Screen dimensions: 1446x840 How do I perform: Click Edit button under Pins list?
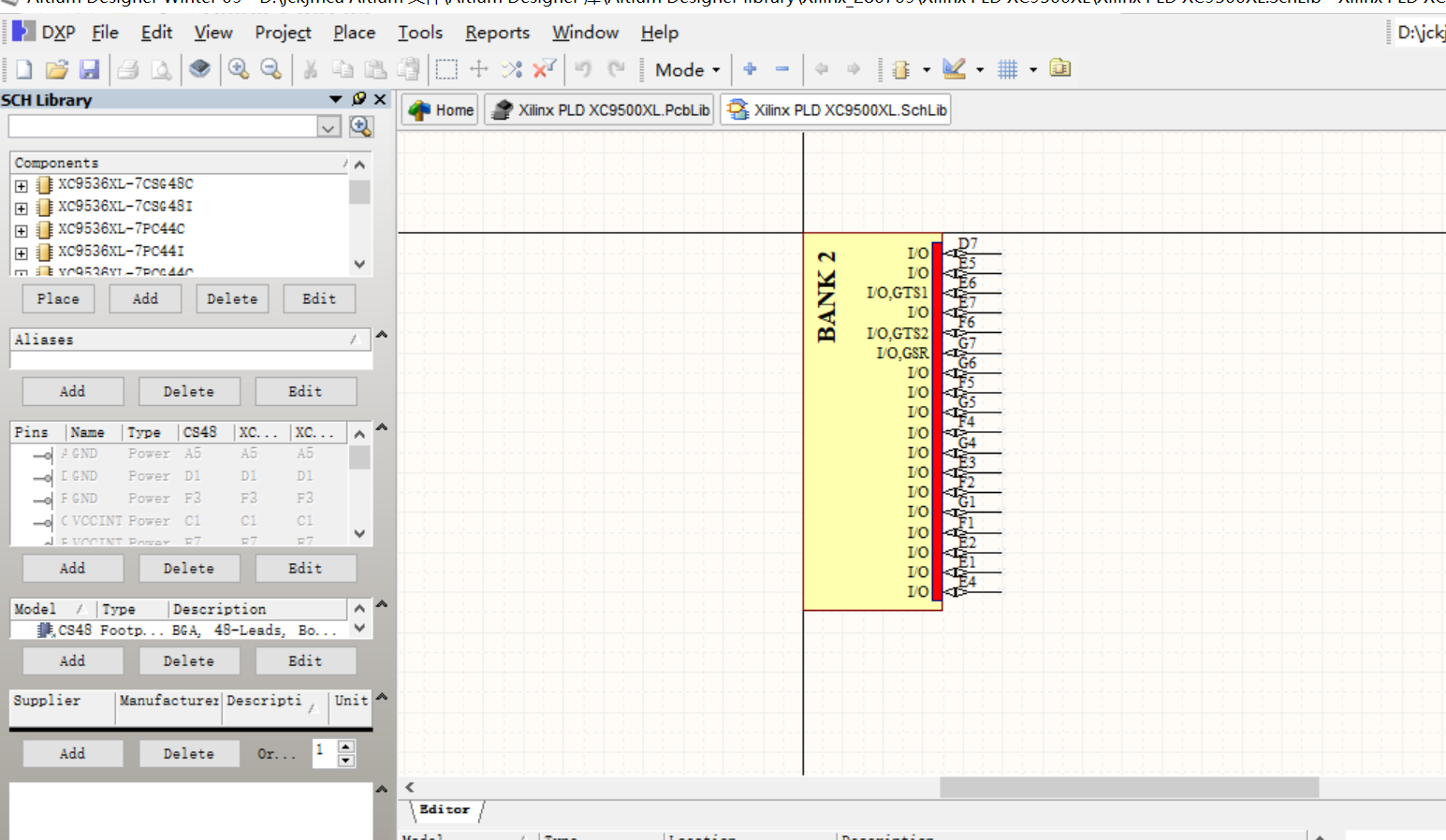tap(305, 569)
